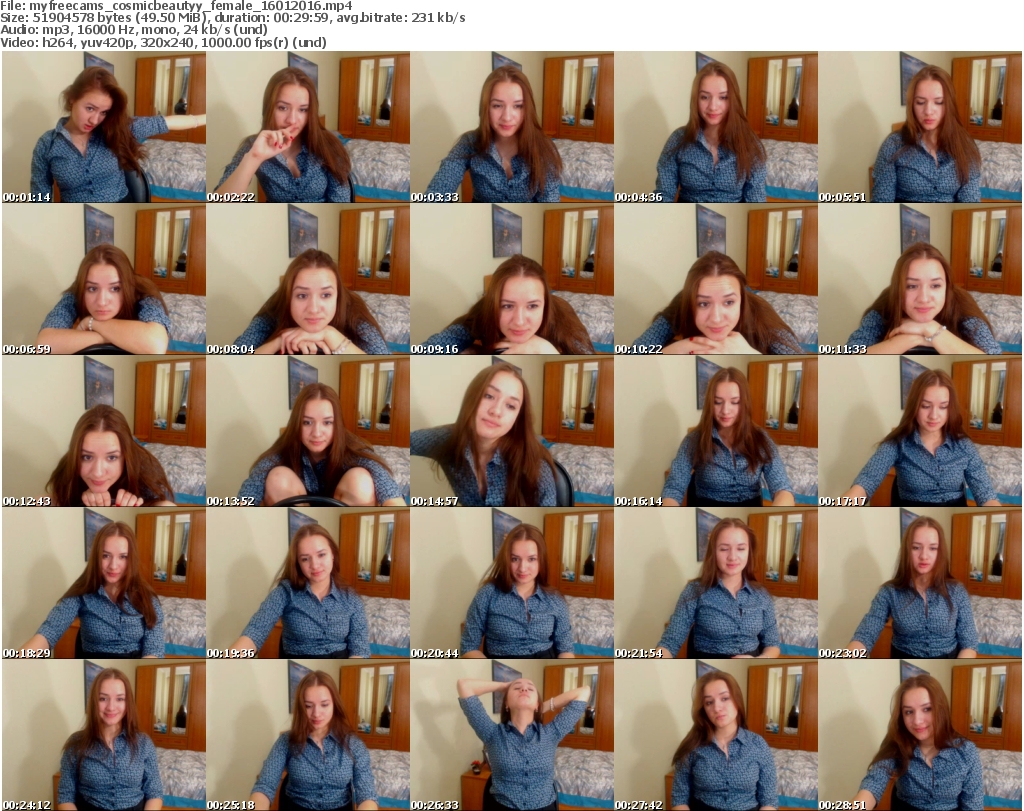This screenshot has height=811, width=1024.
Task: Select the thumbnail stamped 00:05:51
Action: (x=920, y=127)
